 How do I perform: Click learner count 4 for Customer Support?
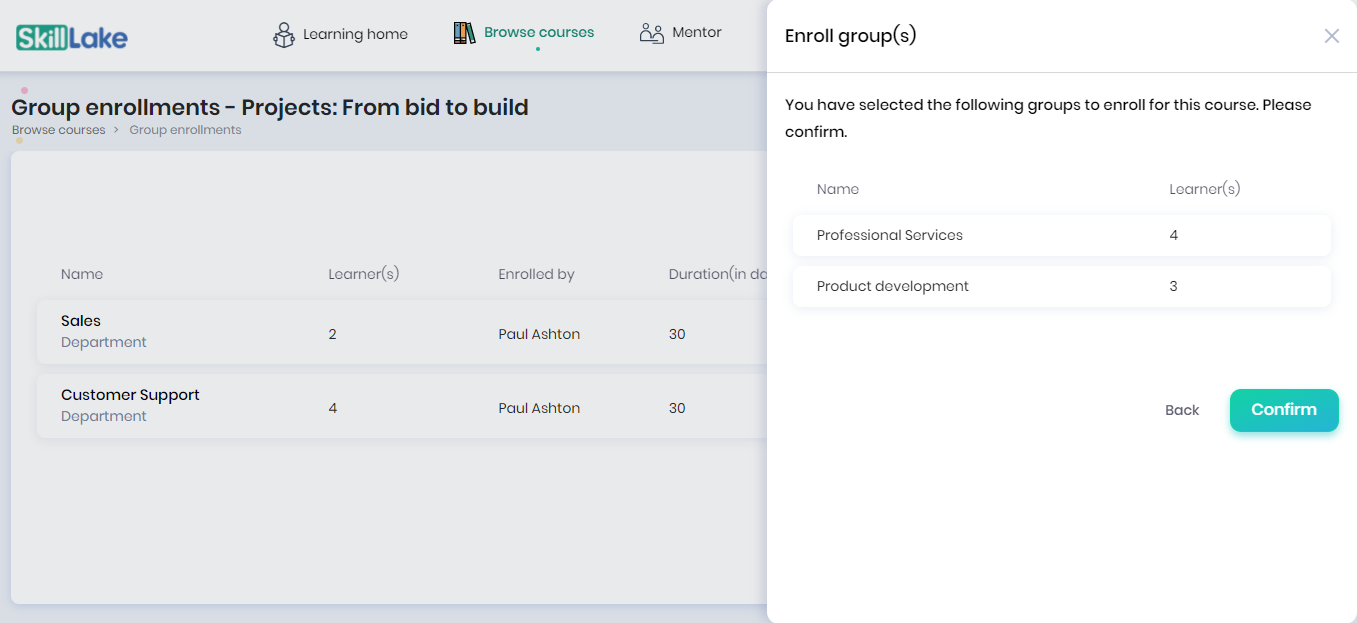(x=333, y=408)
